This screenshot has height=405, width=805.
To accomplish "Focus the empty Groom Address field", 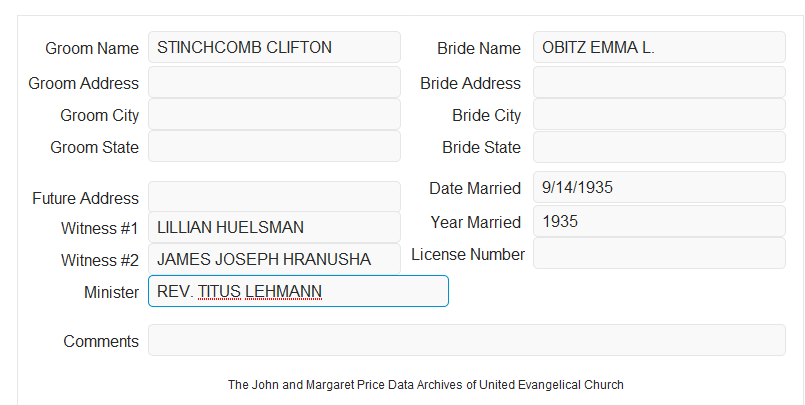I will pyautogui.click(x=274, y=82).
